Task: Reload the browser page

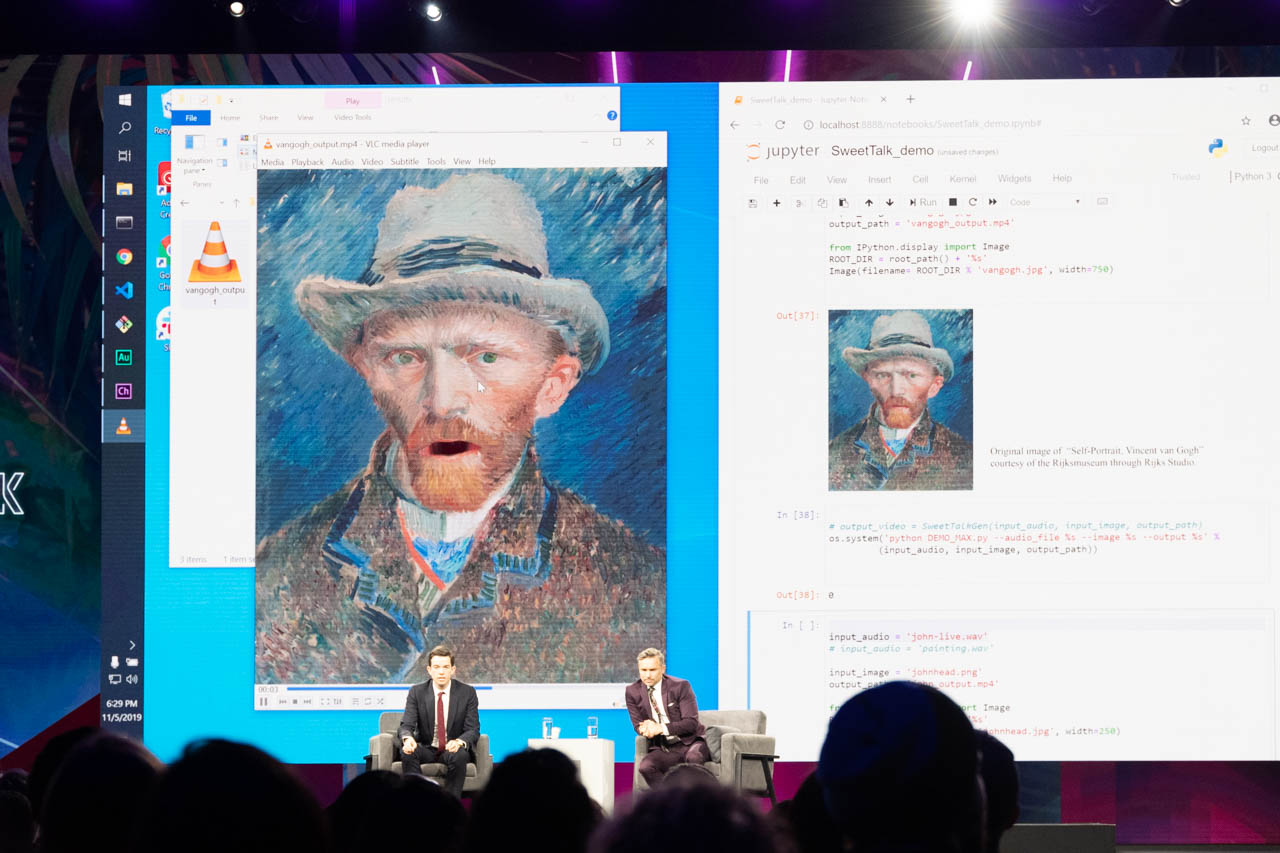Action: coord(780,125)
